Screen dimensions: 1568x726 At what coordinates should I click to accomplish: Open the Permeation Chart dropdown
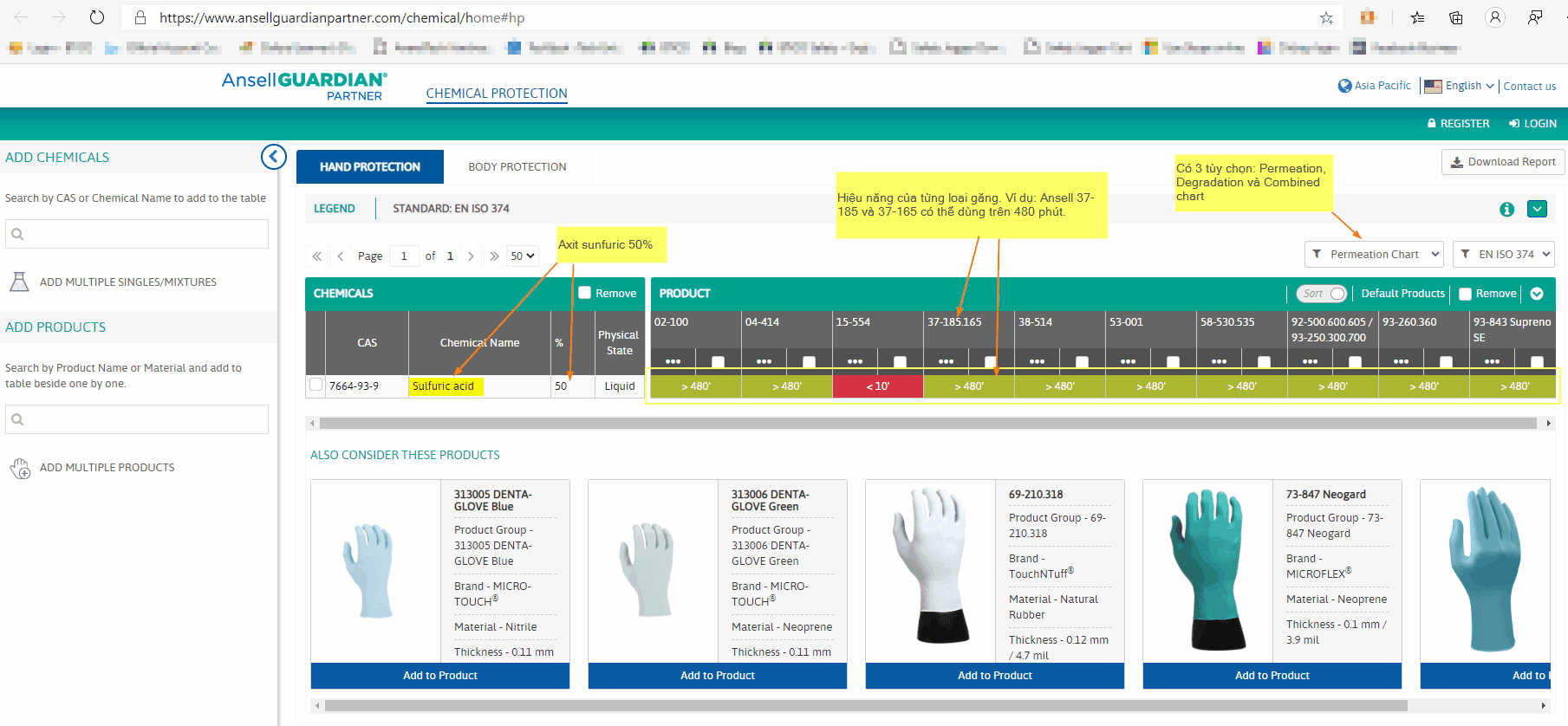click(1374, 254)
